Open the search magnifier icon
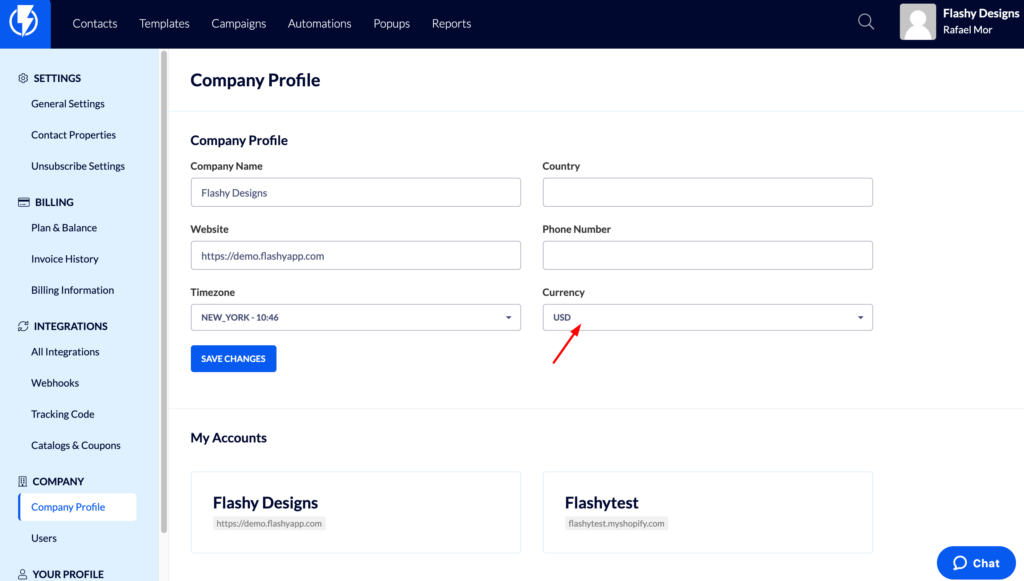Image resolution: width=1024 pixels, height=581 pixels. [866, 22]
